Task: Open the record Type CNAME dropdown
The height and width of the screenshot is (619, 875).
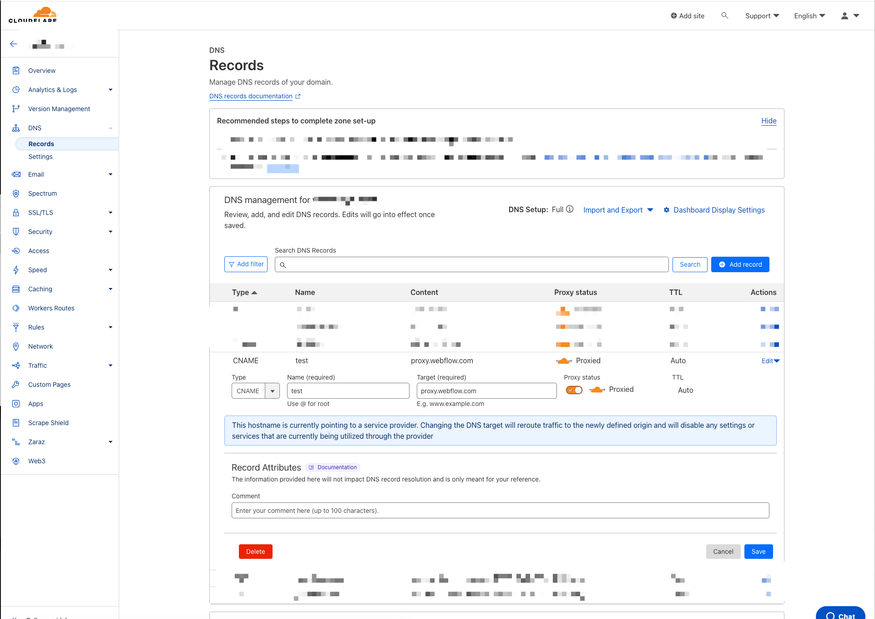Action: pyautogui.click(x=272, y=391)
